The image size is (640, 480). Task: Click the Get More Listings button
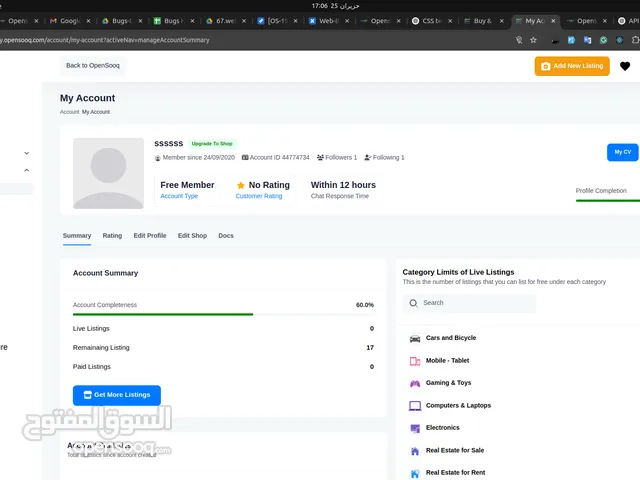[117, 395]
